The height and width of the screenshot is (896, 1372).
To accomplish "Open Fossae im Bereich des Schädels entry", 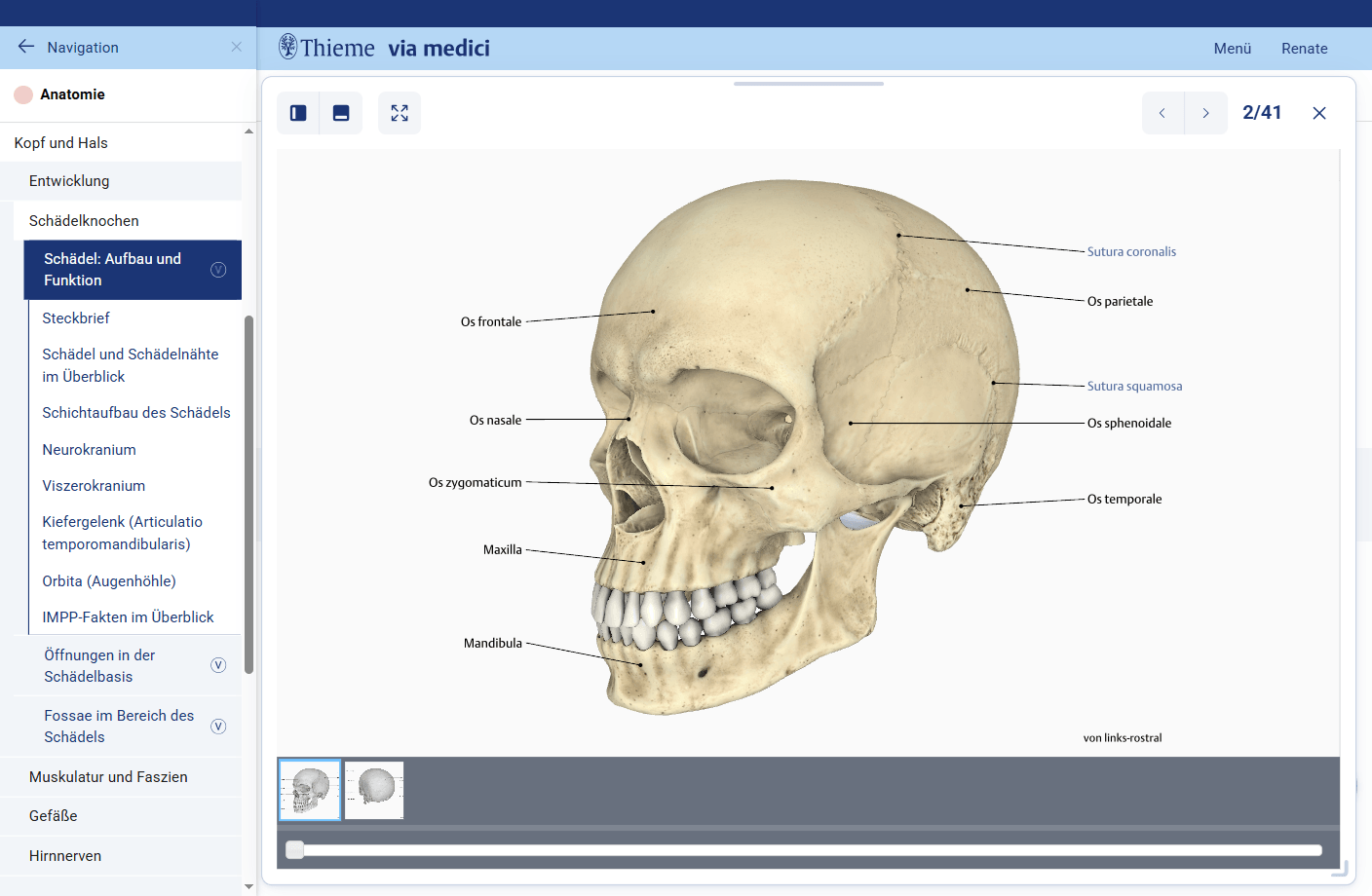I will point(119,727).
